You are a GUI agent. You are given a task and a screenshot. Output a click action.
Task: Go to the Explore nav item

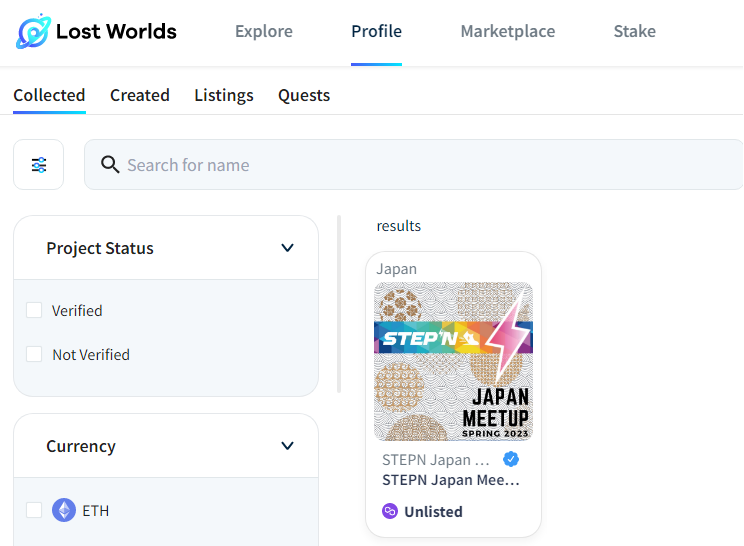pyautogui.click(x=264, y=31)
